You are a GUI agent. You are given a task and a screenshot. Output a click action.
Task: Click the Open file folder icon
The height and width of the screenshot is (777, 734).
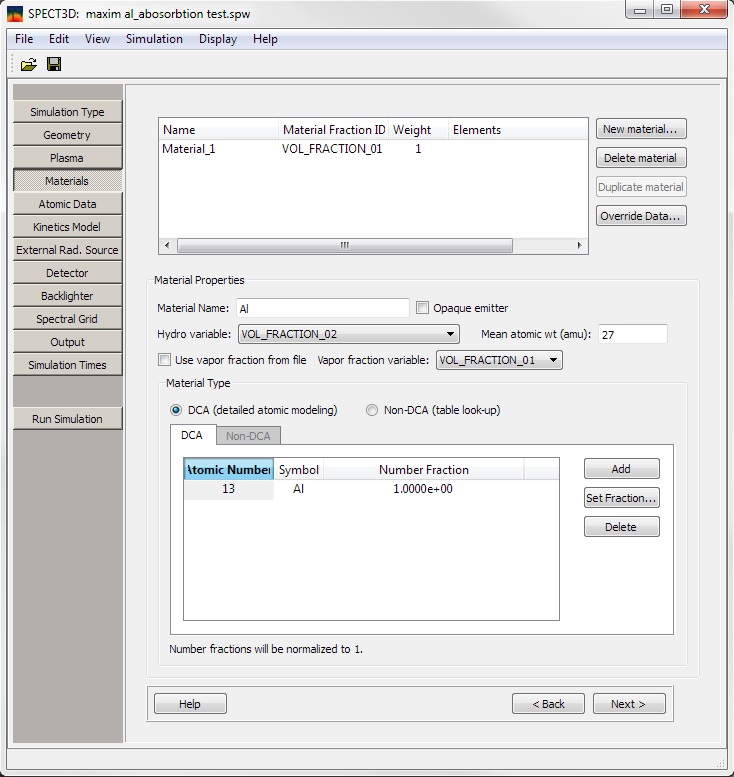tap(28, 65)
